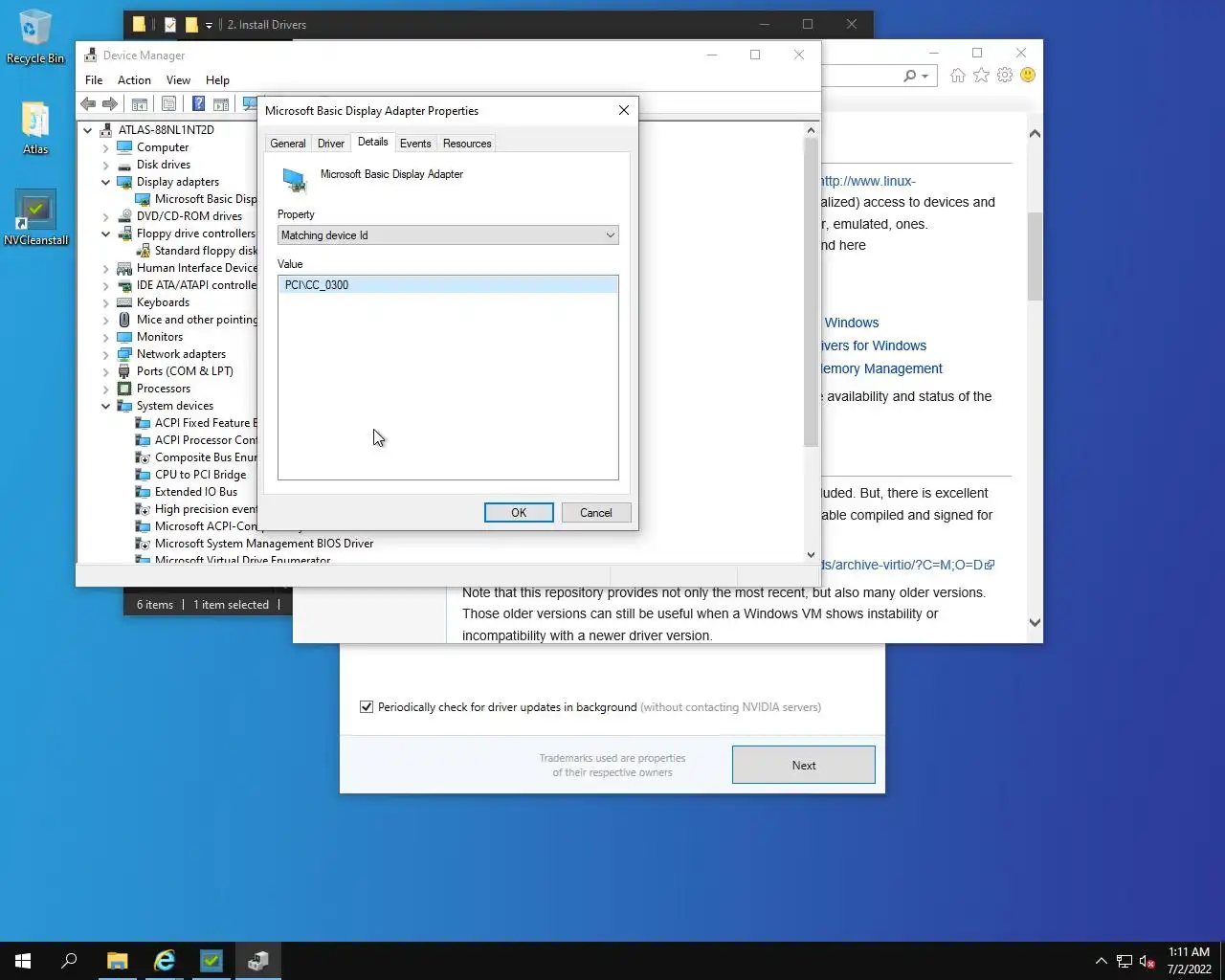Expand the Disk drives node
This screenshot has height=980, width=1225.
pyautogui.click(x=106, y=165)
